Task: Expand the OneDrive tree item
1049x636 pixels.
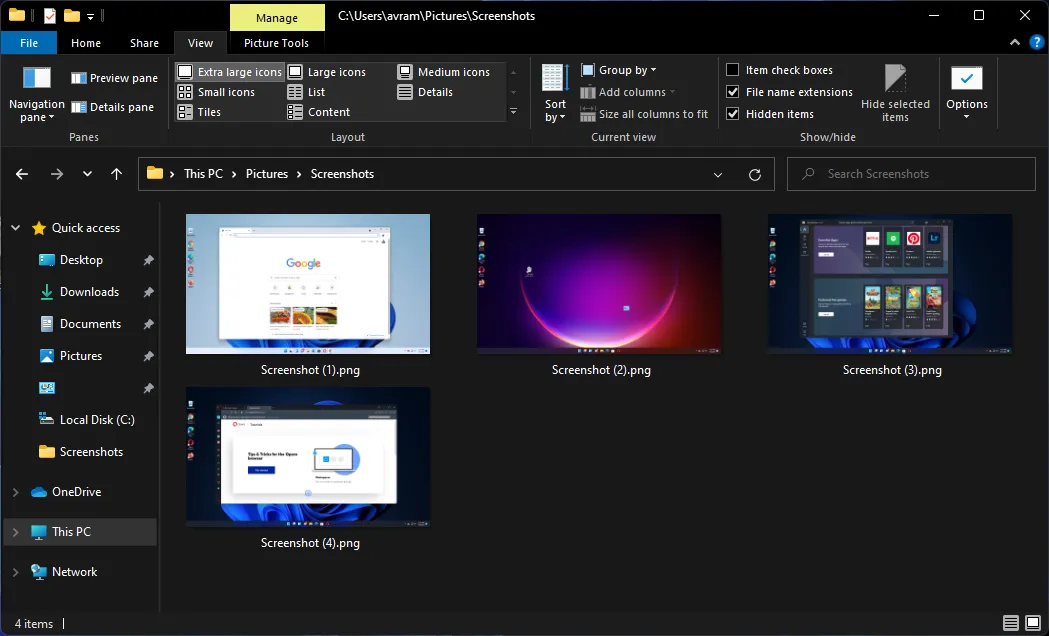Action: [15, 491]
